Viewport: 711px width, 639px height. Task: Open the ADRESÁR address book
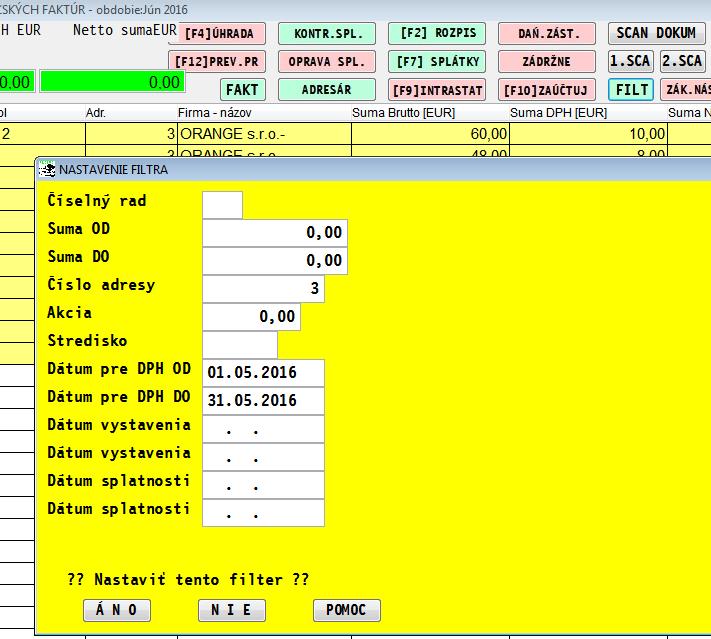(327, 90)
